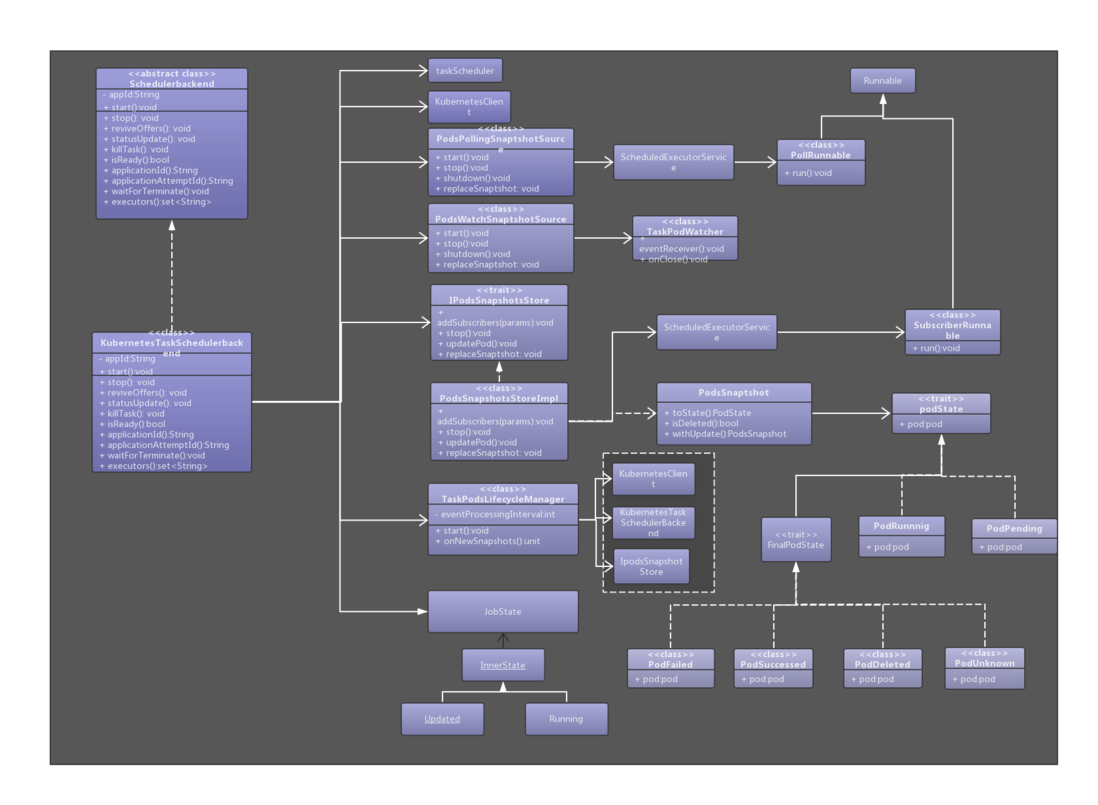Screen dimensions: 1098x805
Task: Click '+ run():void' in SubscriberRunnable
Action: [x=936, y=348]
